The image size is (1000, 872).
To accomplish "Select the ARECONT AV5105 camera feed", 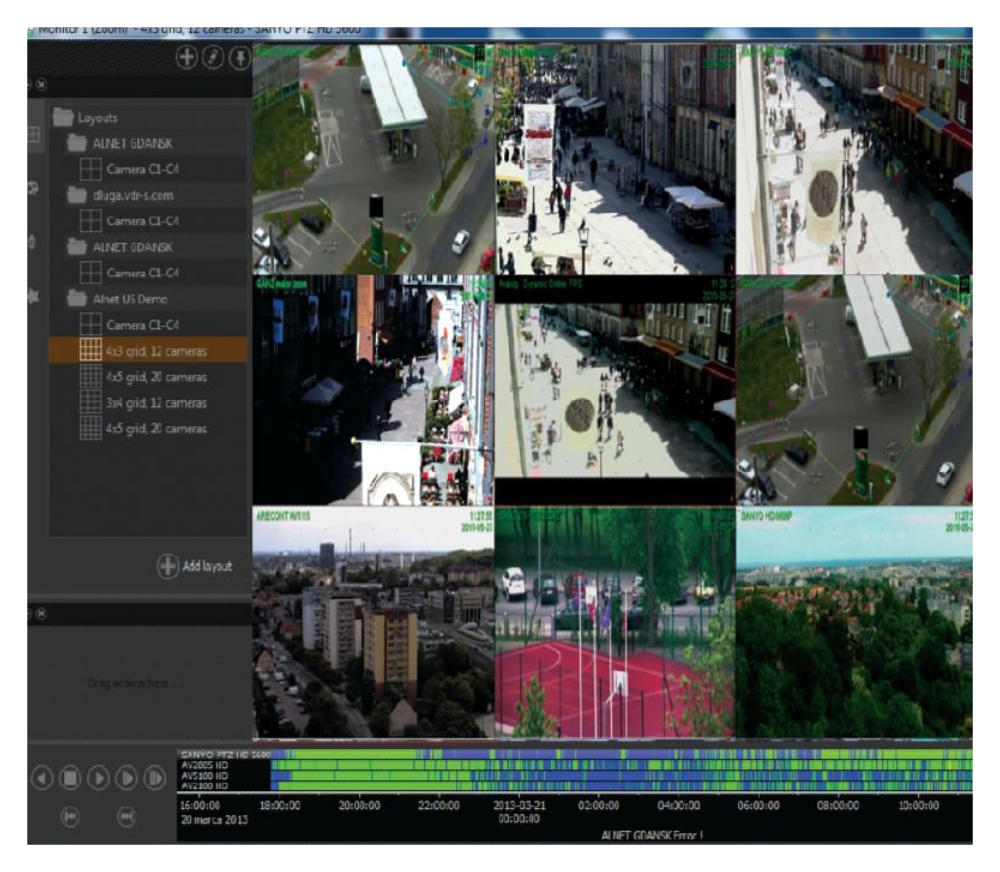I will tap(372, 622).
